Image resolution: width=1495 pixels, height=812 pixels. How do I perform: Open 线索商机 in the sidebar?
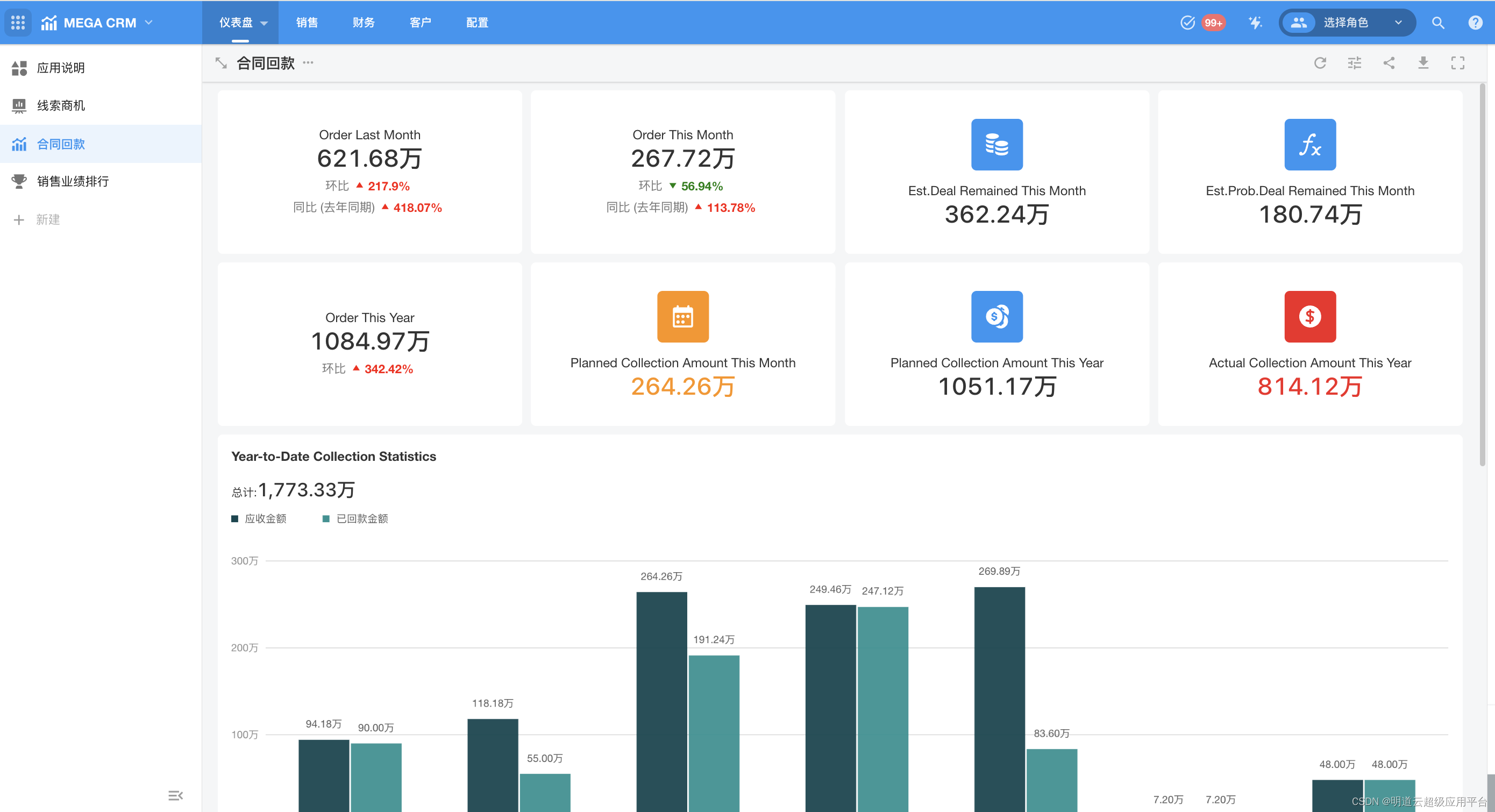click(x=101, y=105)
